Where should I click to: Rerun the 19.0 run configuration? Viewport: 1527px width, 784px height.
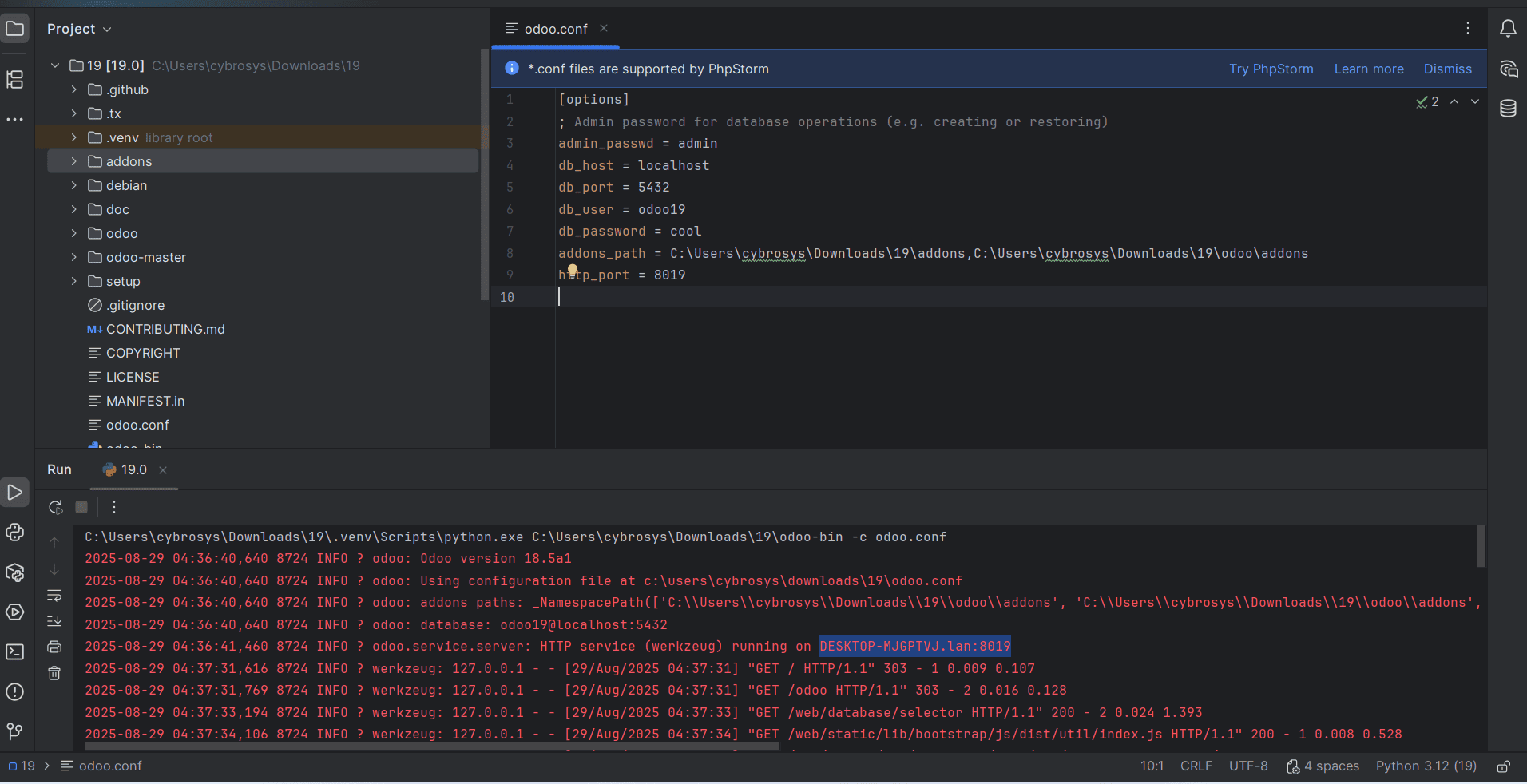[55, 507]
